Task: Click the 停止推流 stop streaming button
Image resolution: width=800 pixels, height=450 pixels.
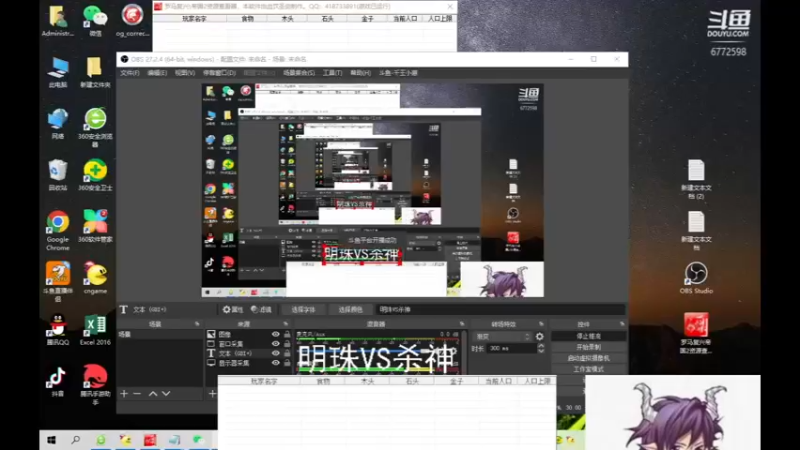Action: tap(588, 336)
